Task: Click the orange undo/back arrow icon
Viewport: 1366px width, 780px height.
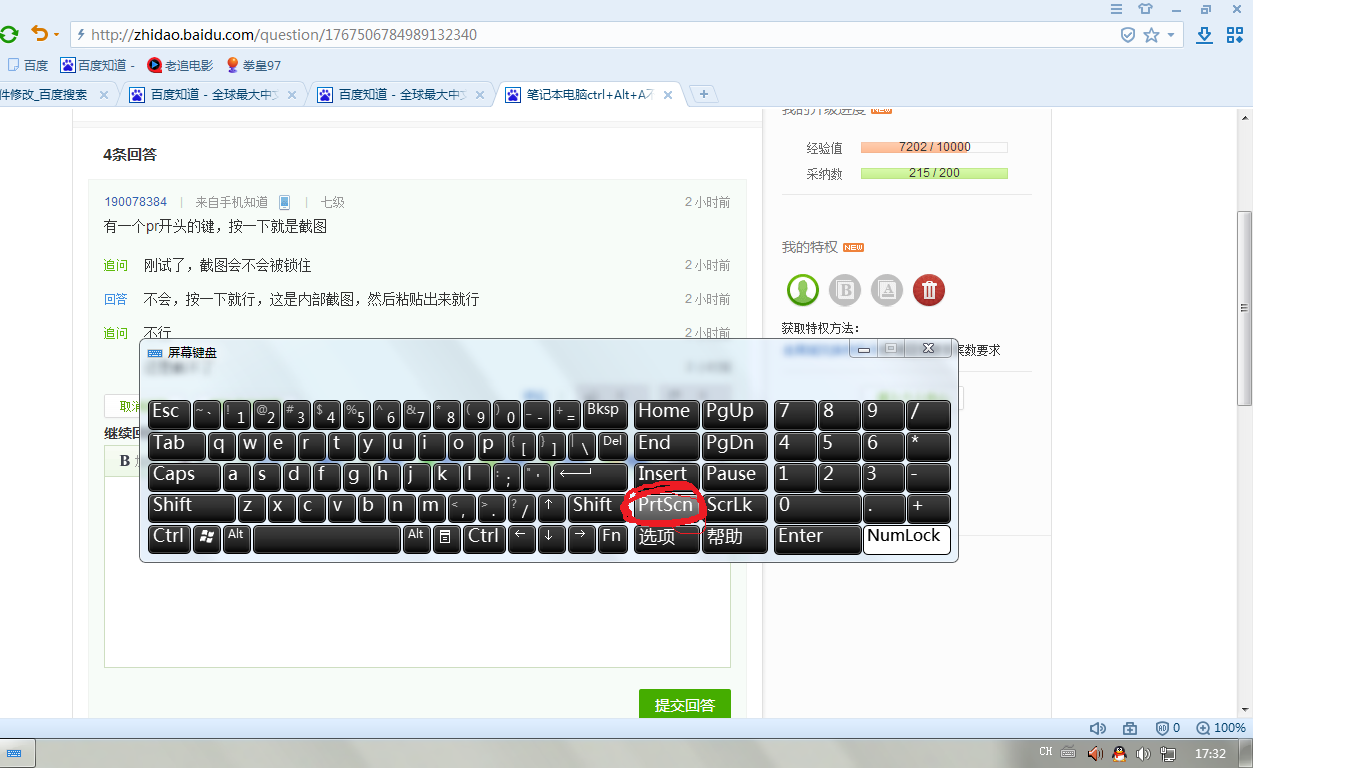Action: pos(39,34)
